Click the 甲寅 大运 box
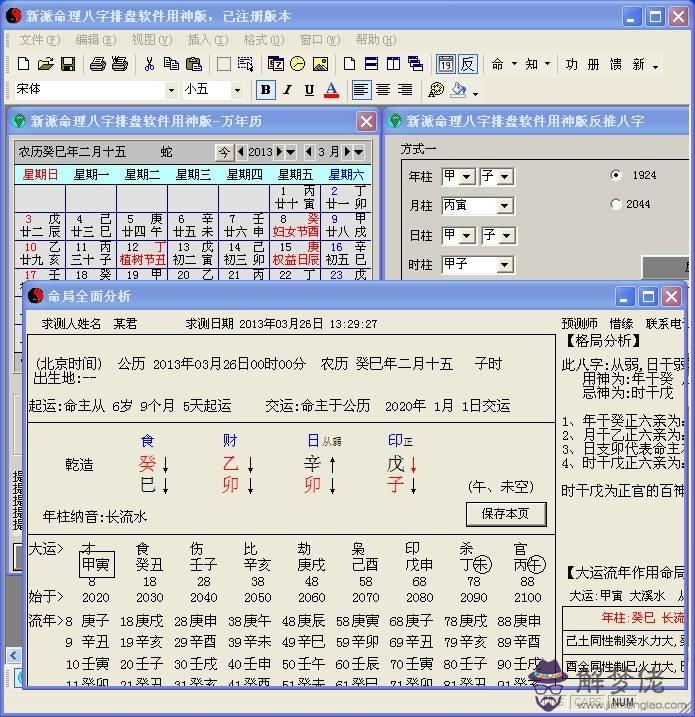The image size is (695, 717). pos(96,564)
